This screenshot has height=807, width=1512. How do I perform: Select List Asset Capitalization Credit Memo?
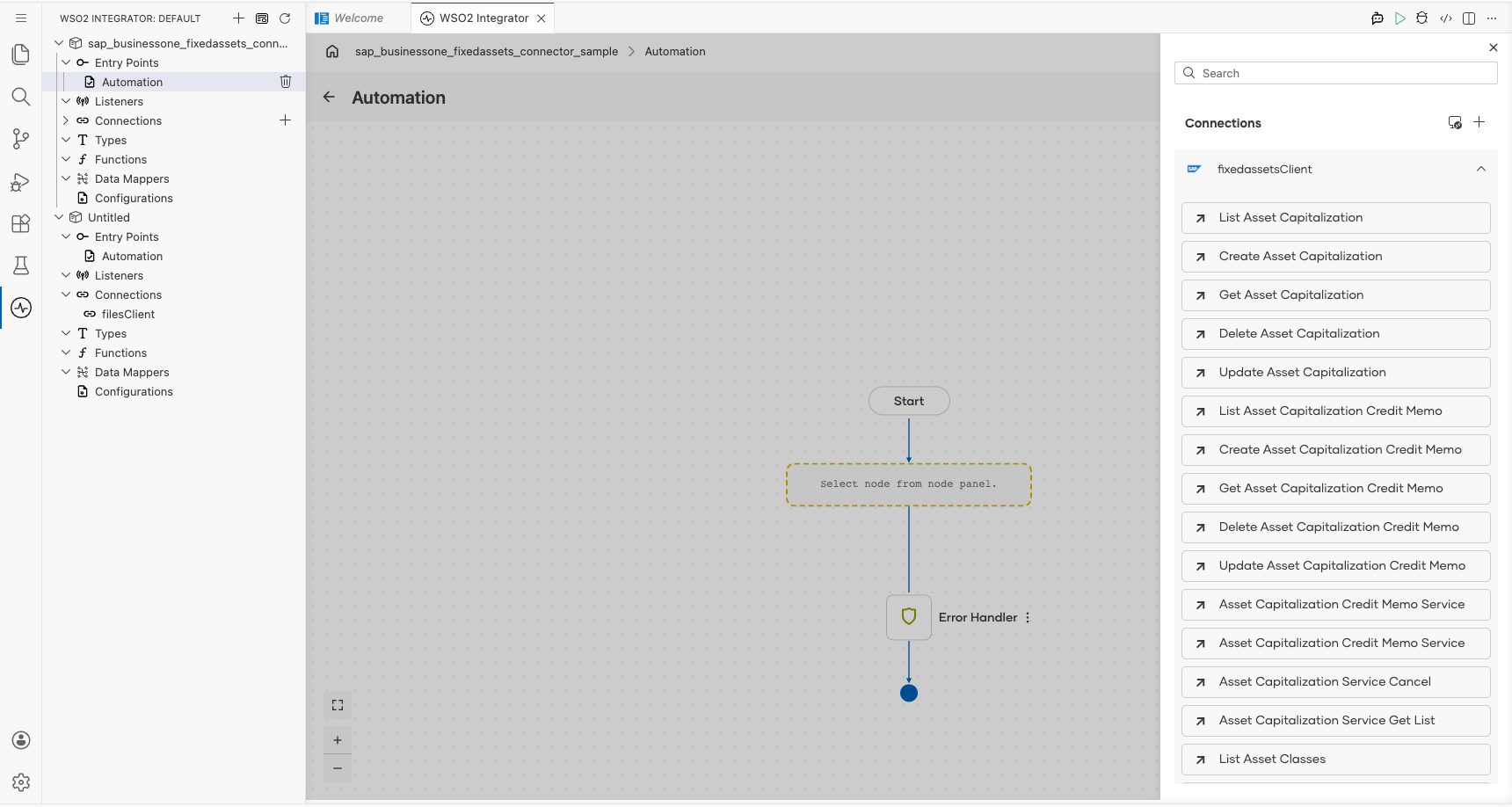(1335, 411)
